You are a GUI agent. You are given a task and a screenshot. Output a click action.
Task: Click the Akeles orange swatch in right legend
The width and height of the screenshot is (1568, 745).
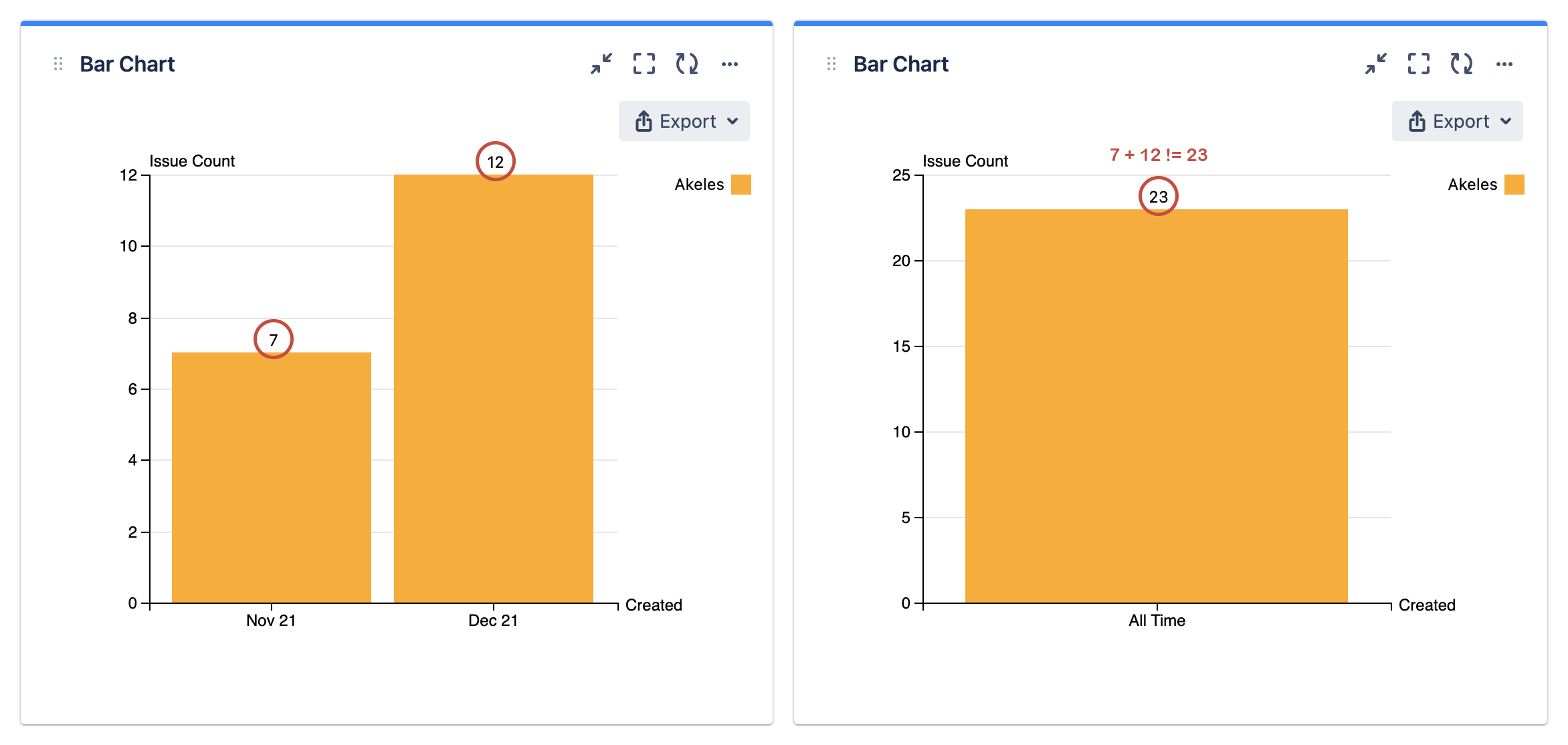(1514, 185)
